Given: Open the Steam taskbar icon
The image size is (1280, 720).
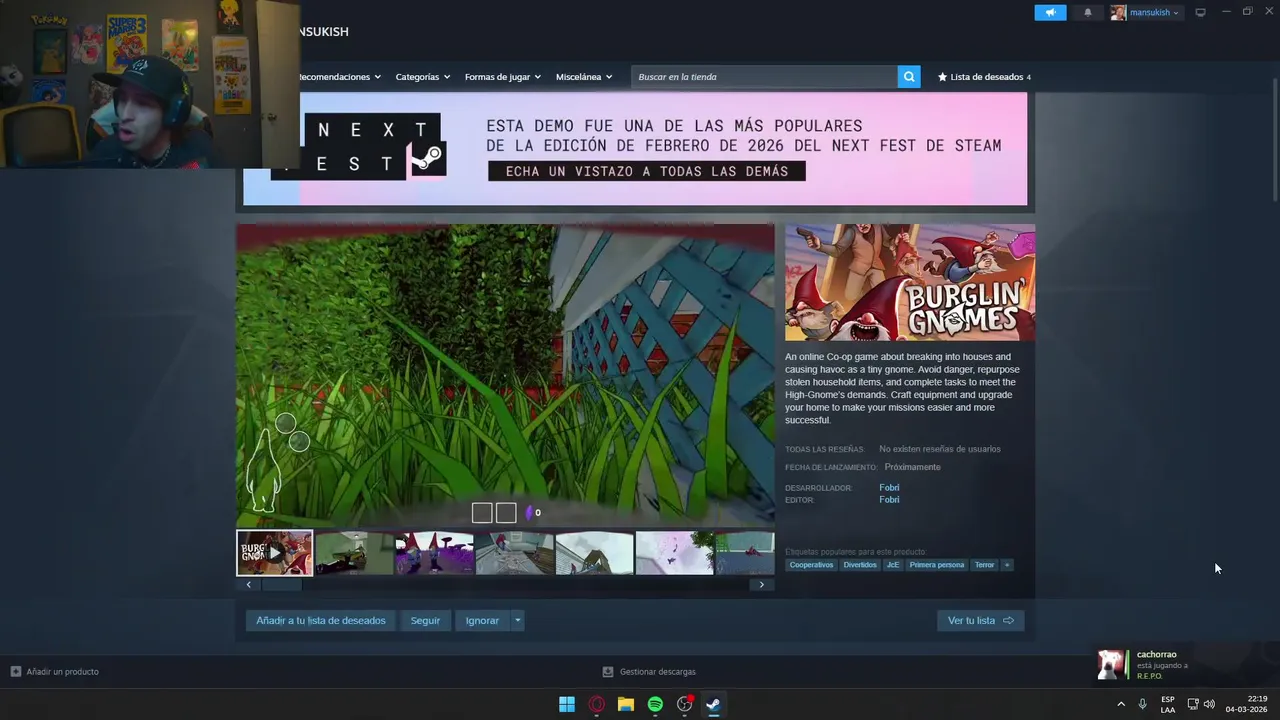Looking at the screenshot, I should tap(713, 704).
